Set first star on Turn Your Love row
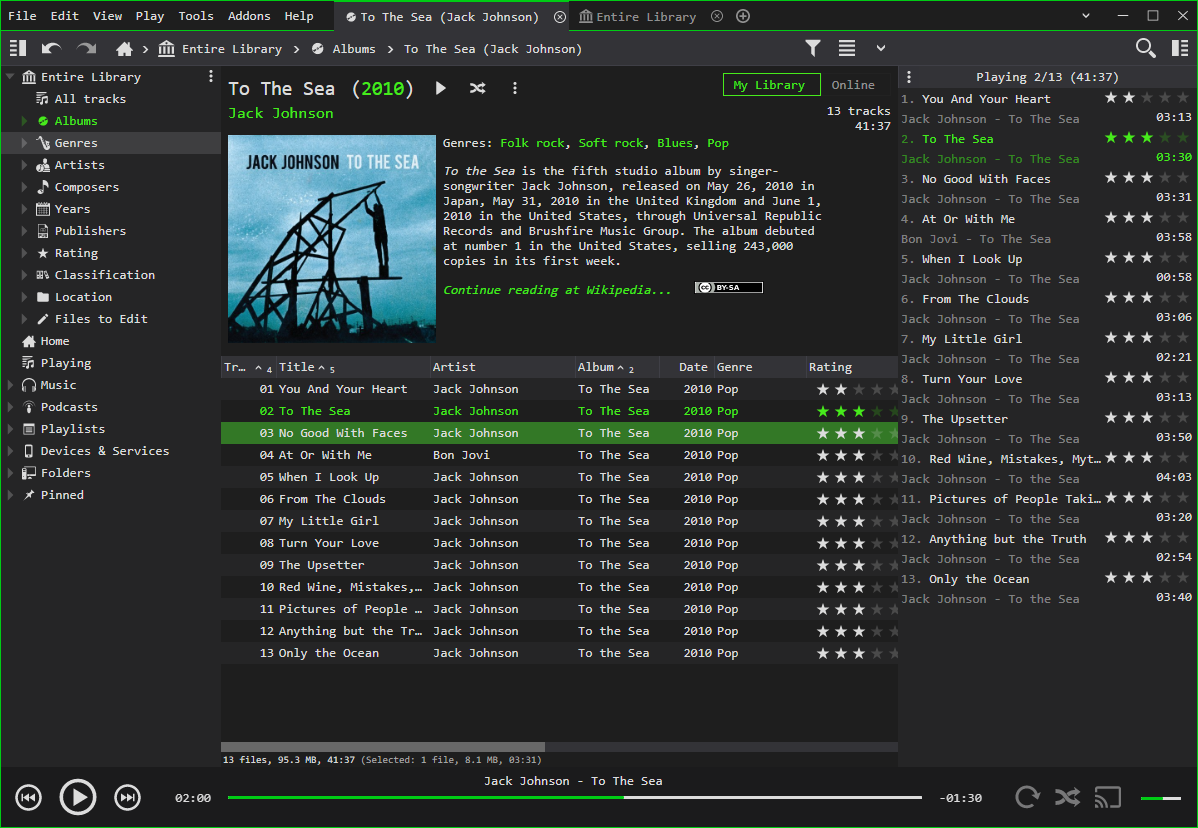The height and width of the screenshot is (828, 1198). click(x=823, y=543)
